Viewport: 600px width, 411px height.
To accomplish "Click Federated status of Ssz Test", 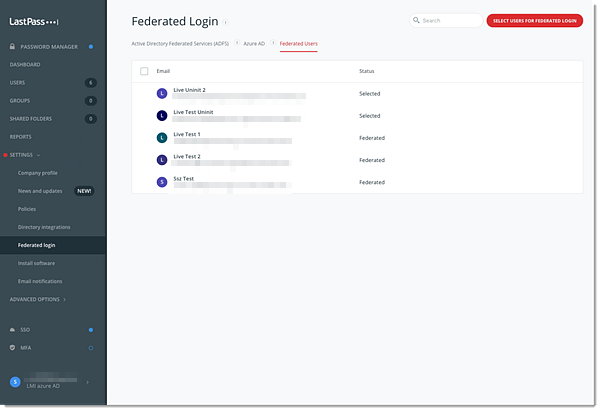I will (372, 182).
